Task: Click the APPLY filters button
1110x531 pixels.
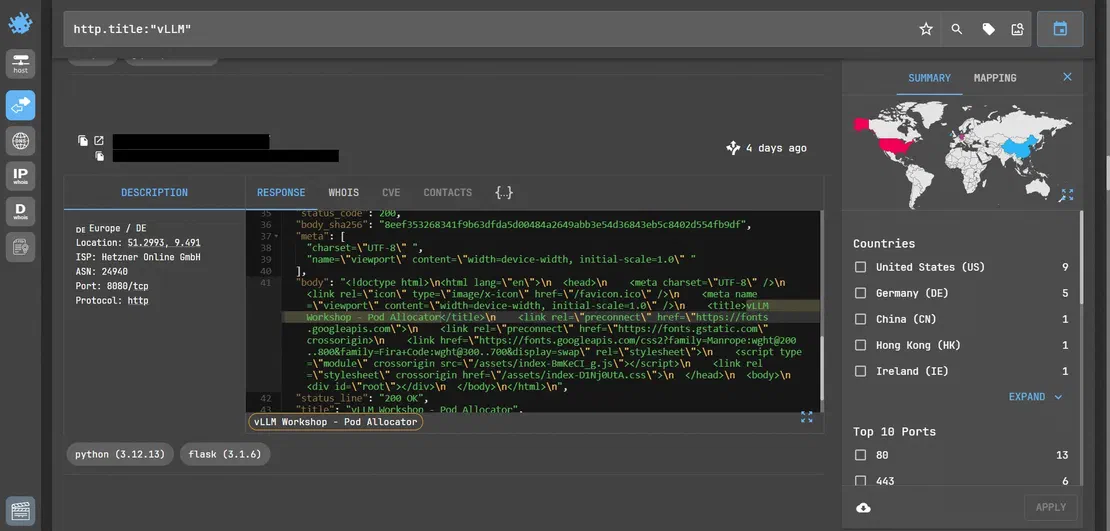Action: tap(1051, 508)
